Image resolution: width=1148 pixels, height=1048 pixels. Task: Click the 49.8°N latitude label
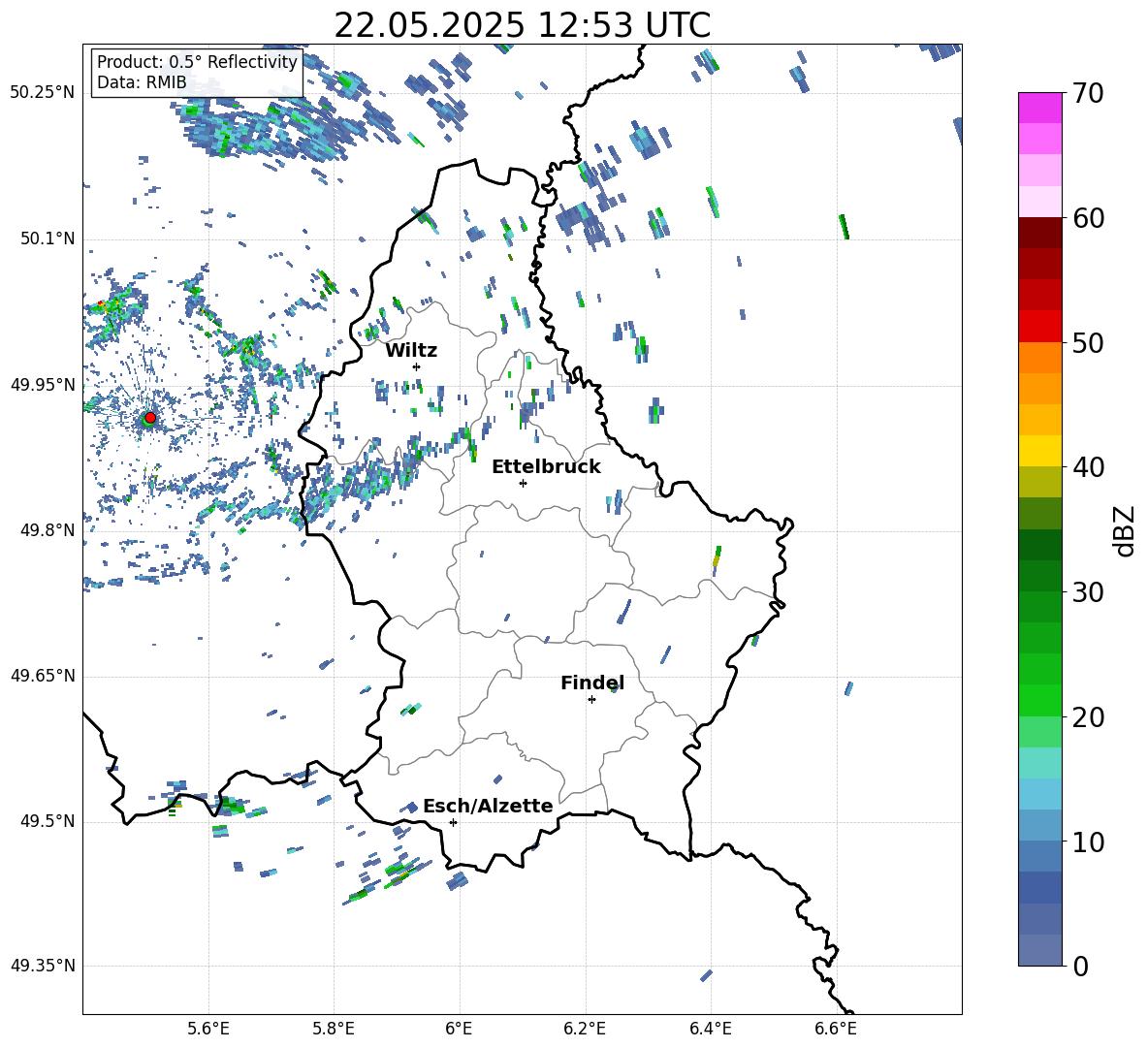47,530
